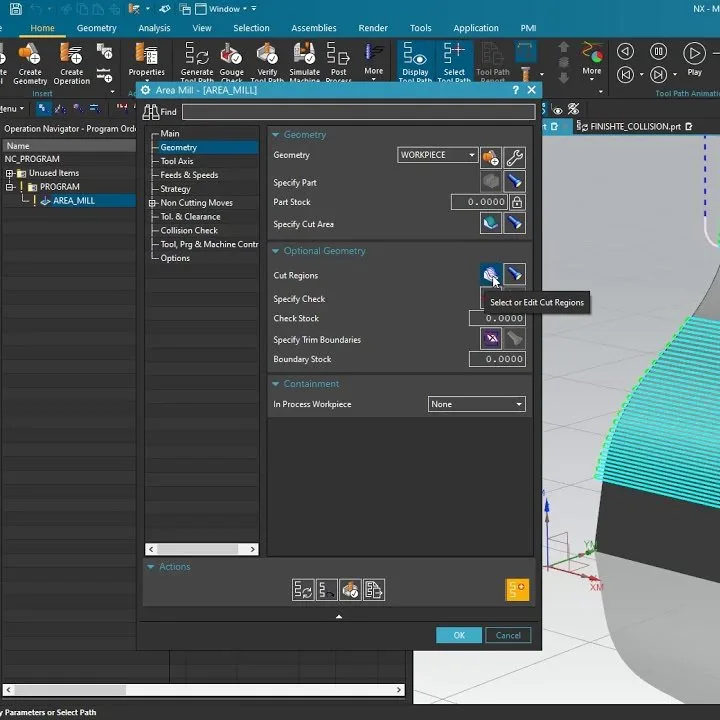
Task: Open the WORKPIECE geometry dropdown
Action: pyautogui.click(x=438, y=155)
